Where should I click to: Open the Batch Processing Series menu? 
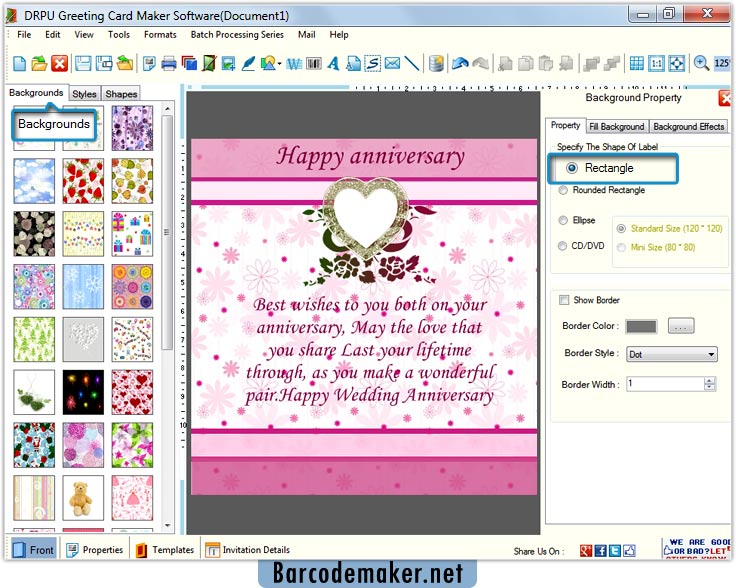(237, 35)
